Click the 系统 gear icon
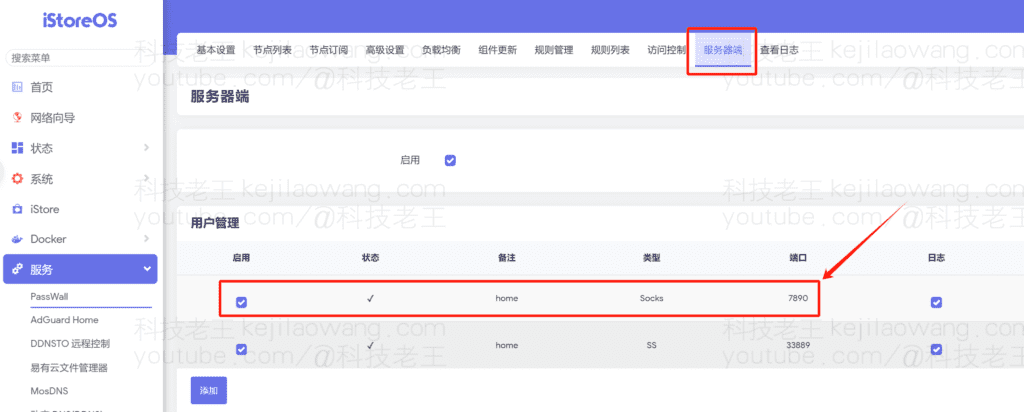Viewport: 1024px width, 412px height. [17, 179]
